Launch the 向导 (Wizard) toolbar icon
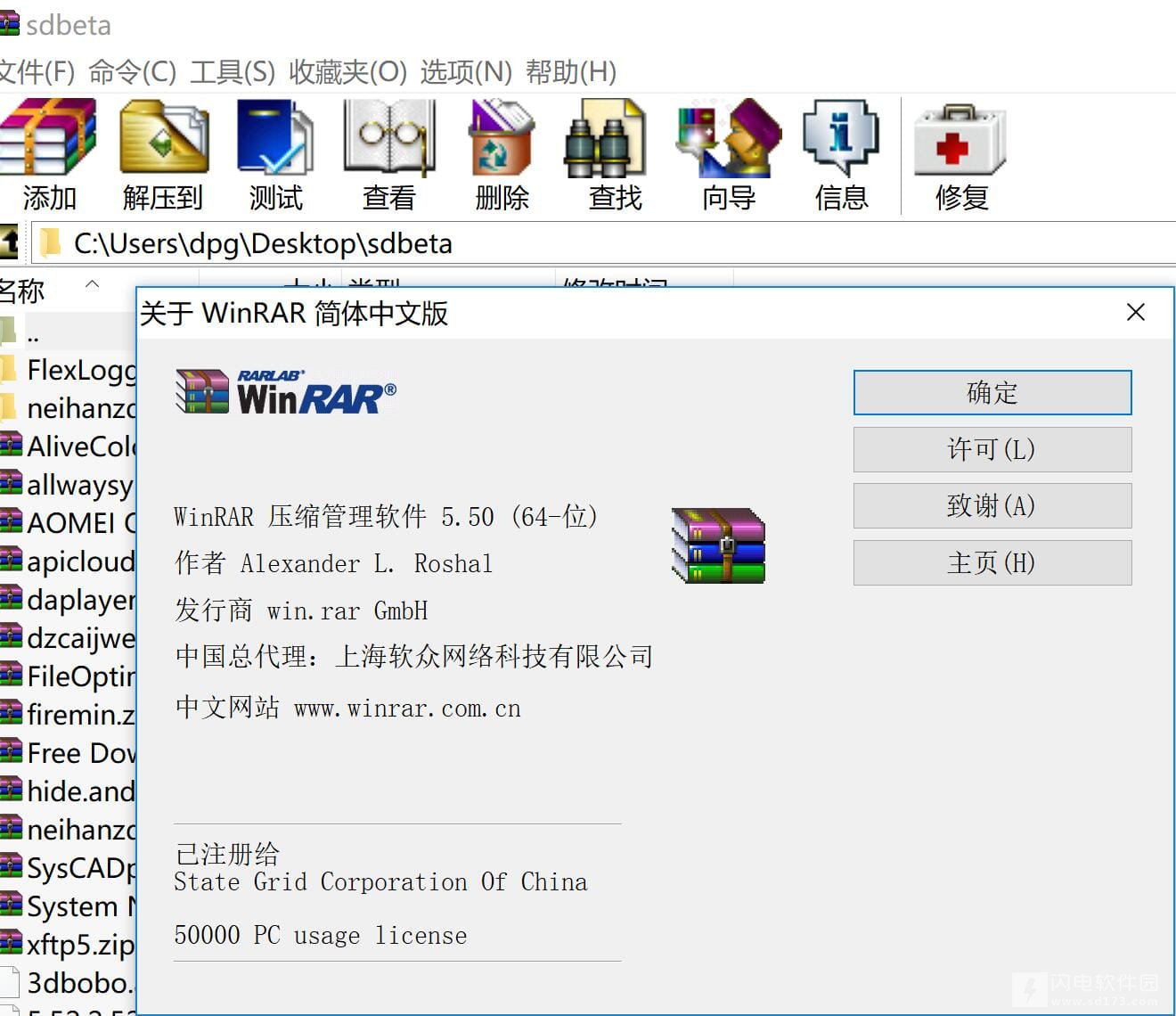 coord(729,136)
